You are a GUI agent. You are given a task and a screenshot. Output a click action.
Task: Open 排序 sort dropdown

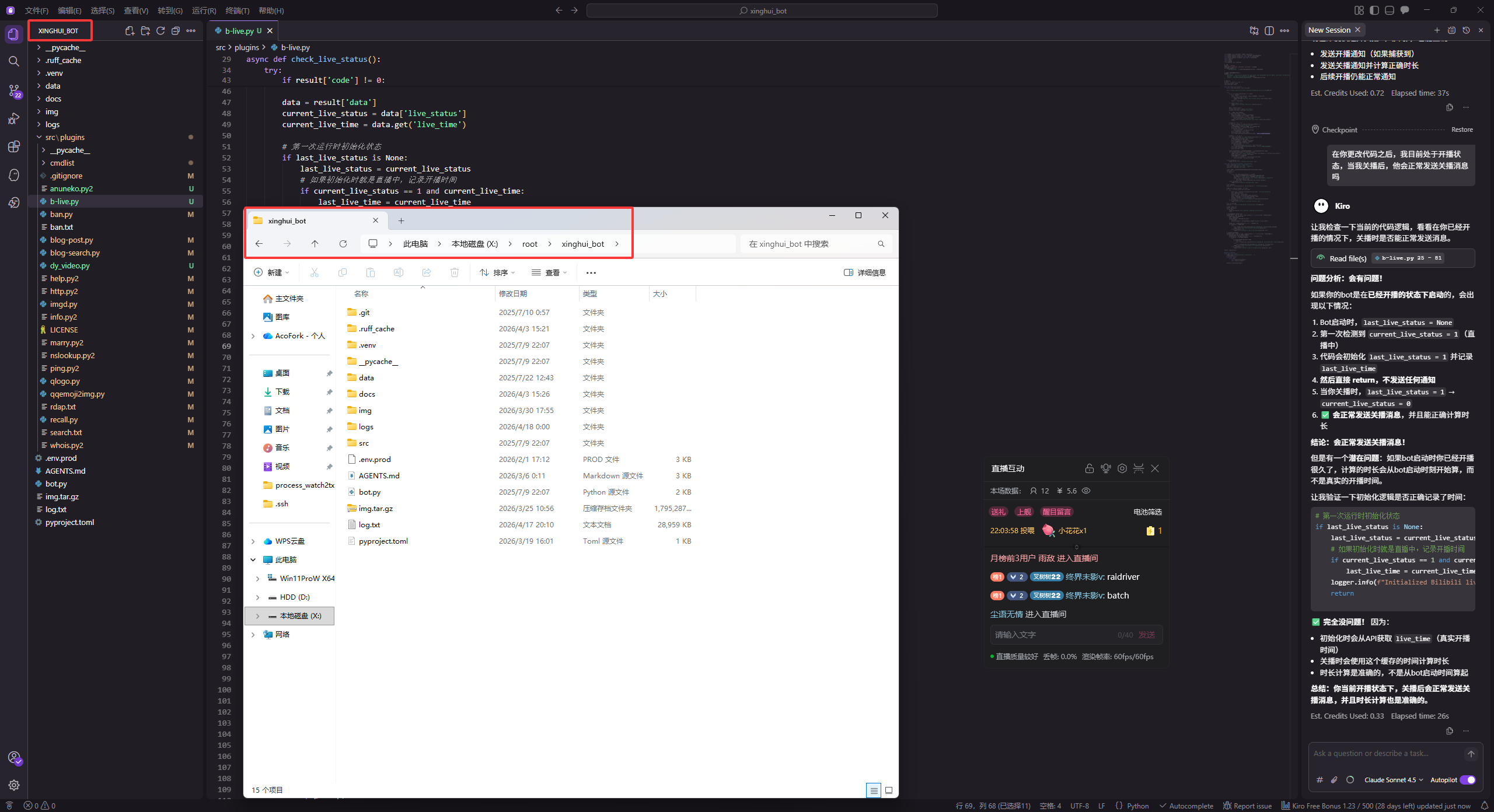[497, 272]
